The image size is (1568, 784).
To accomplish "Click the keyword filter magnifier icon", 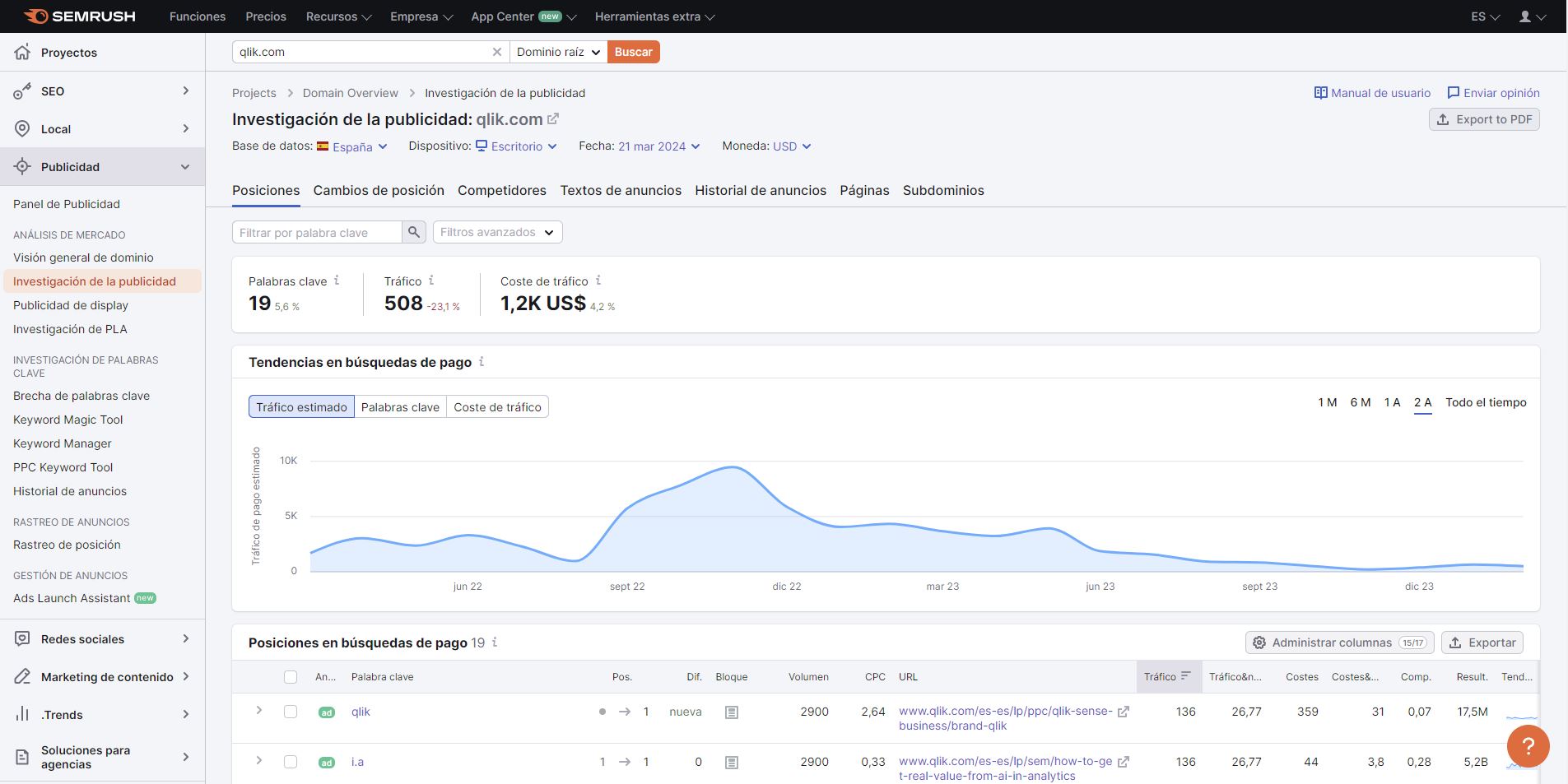I will click(x=414, y=232).
